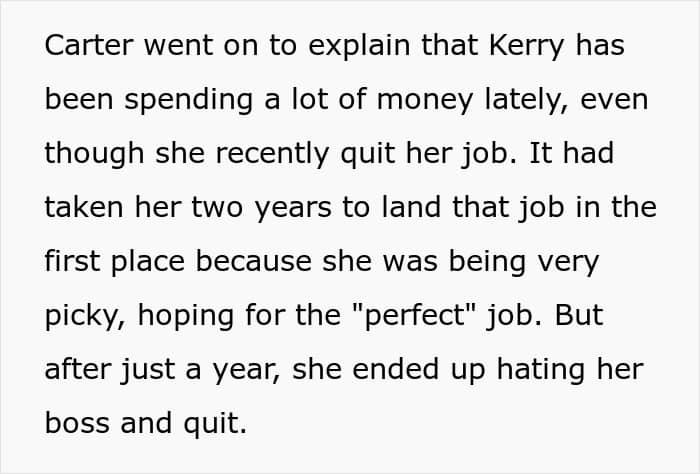The image size is (700, 474).
Task: Click the word "ended" in seventh line
Action: click(395, 370)
